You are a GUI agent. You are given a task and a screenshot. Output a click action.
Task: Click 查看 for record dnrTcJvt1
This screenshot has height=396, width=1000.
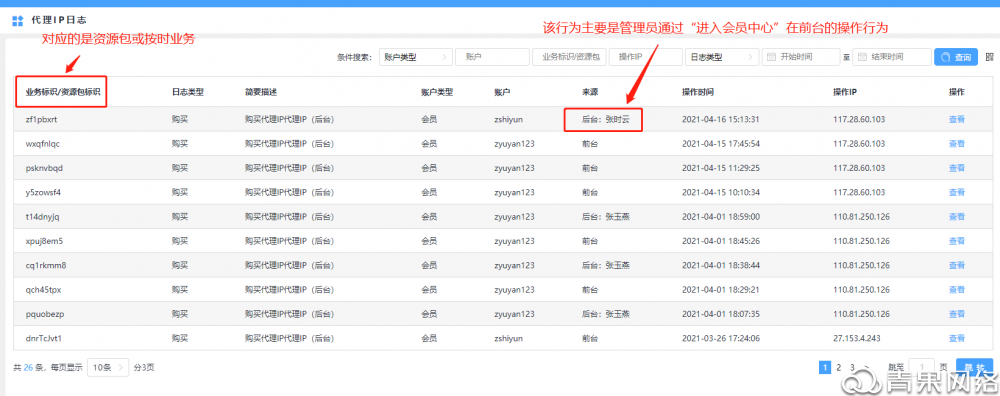(957, 338)
